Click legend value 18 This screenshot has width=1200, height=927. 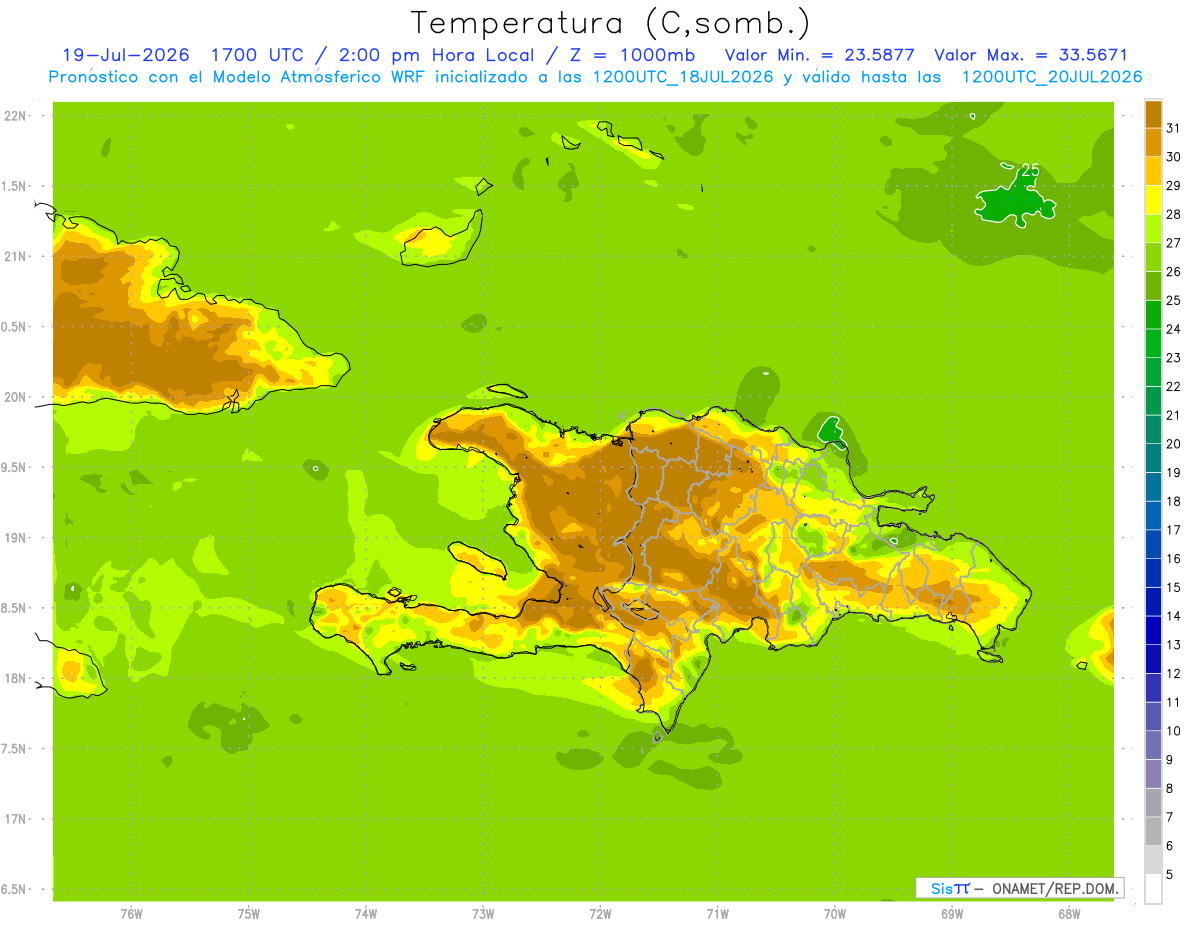click(x=1173, y=501)
